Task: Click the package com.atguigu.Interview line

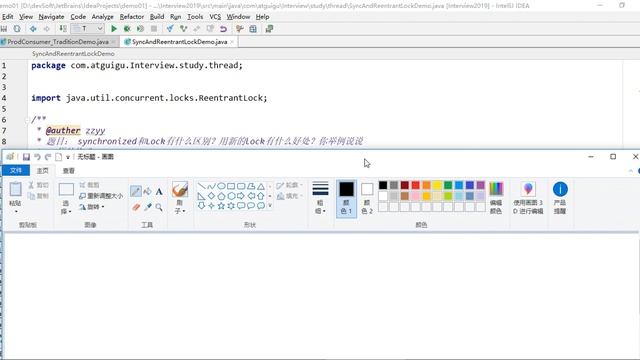Action: coord(137,65)
